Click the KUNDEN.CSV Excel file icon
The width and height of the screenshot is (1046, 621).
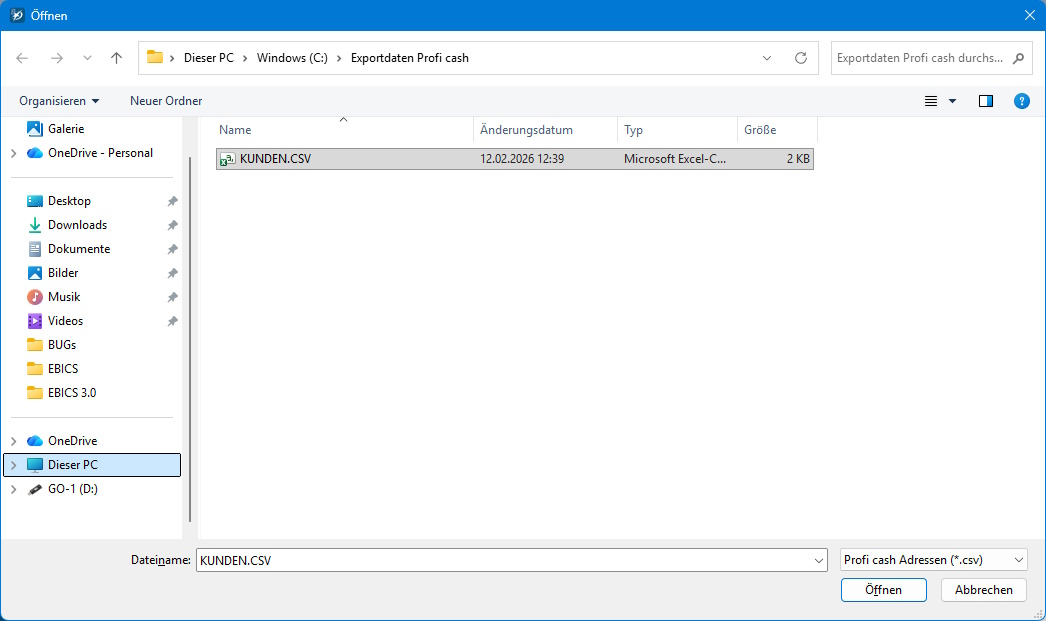[227, 158]
